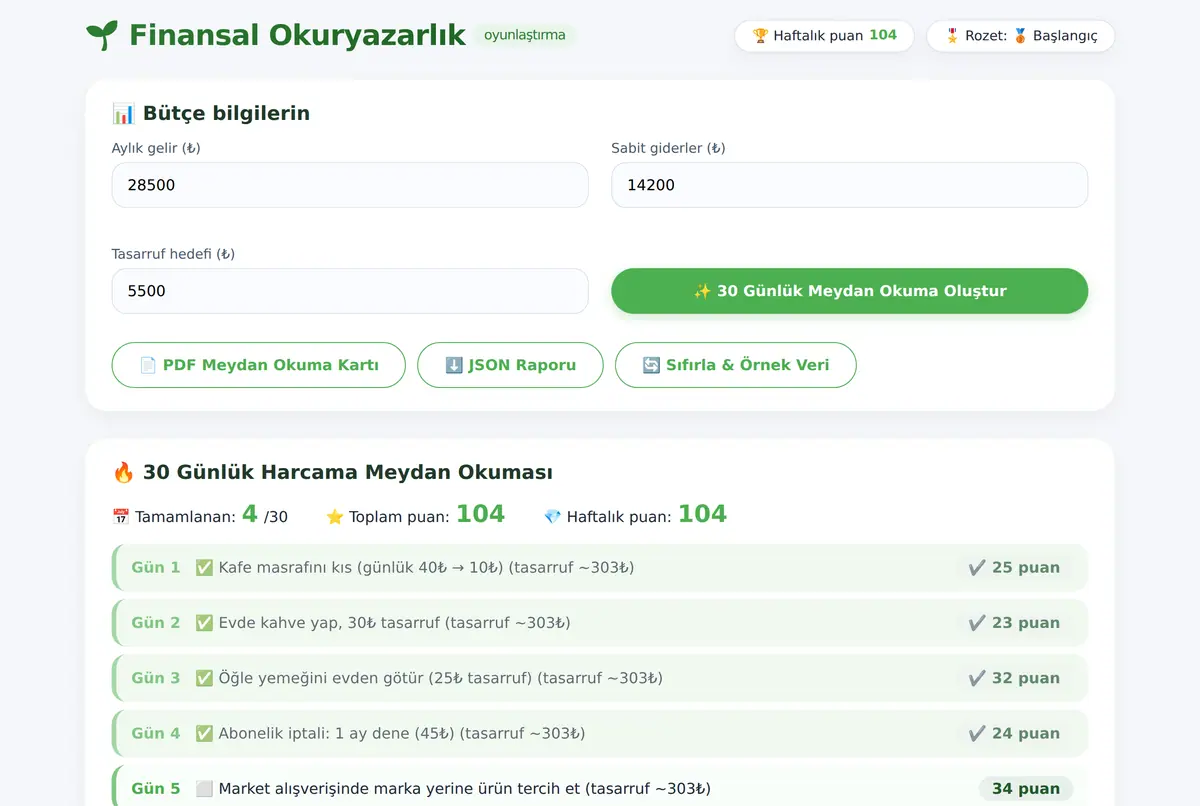Focus the Sabit giderler input field
1200x806 pixels.
coord(850,185)
